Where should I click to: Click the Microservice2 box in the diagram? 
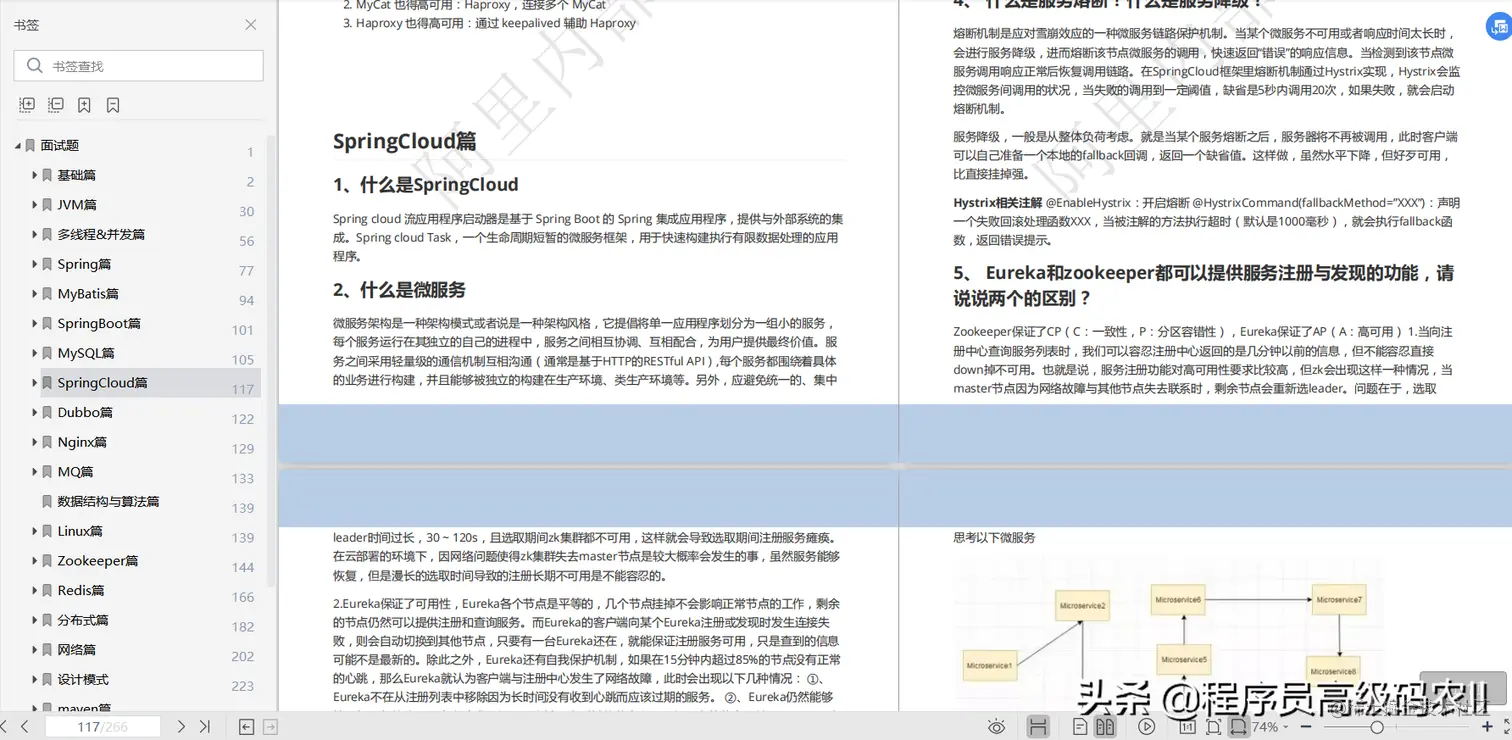[1082, 606]
